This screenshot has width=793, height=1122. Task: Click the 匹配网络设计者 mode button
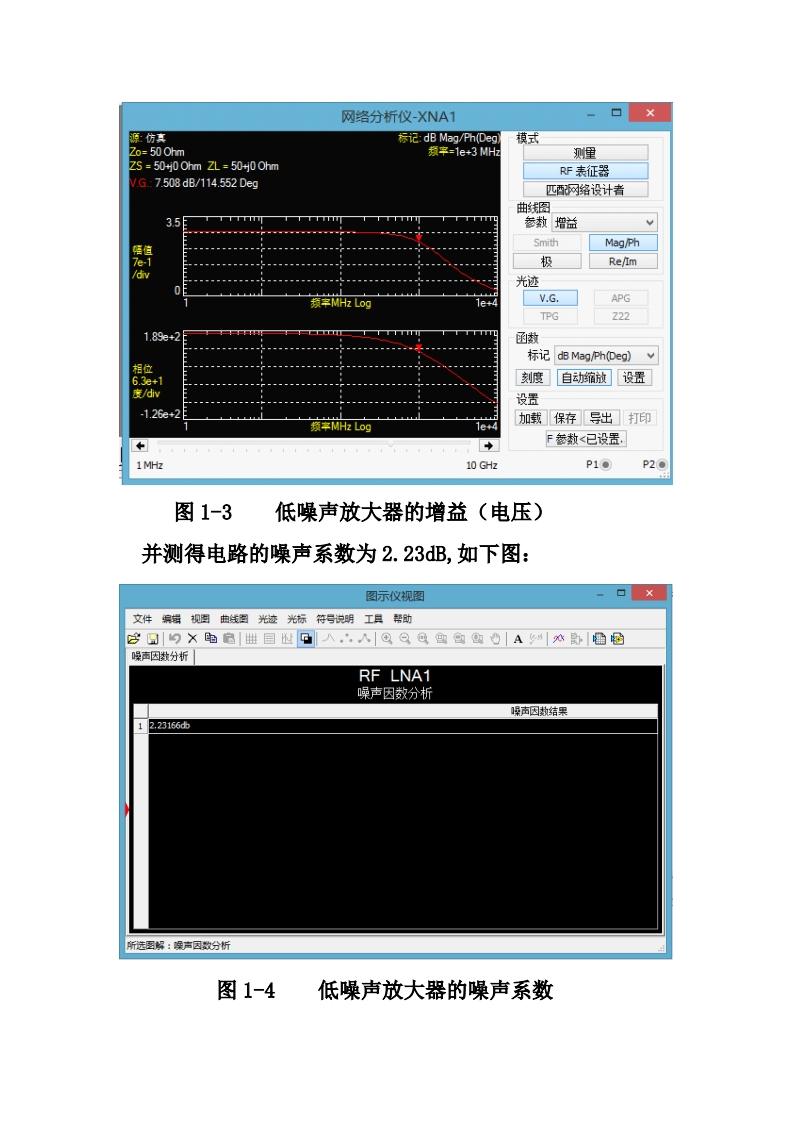(x=585, y=190)
